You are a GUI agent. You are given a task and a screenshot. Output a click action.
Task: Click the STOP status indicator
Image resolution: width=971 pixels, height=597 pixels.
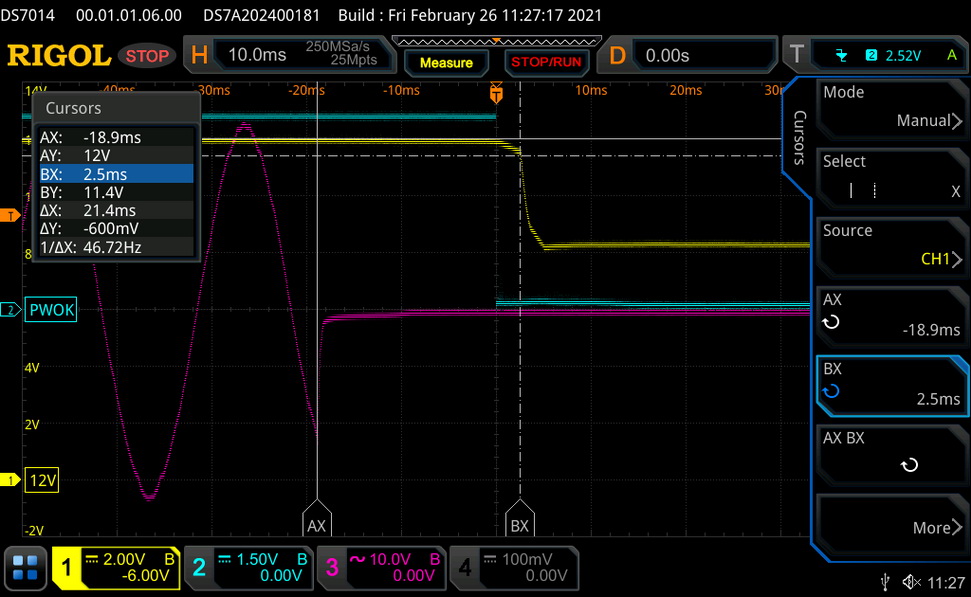[147, 56]
